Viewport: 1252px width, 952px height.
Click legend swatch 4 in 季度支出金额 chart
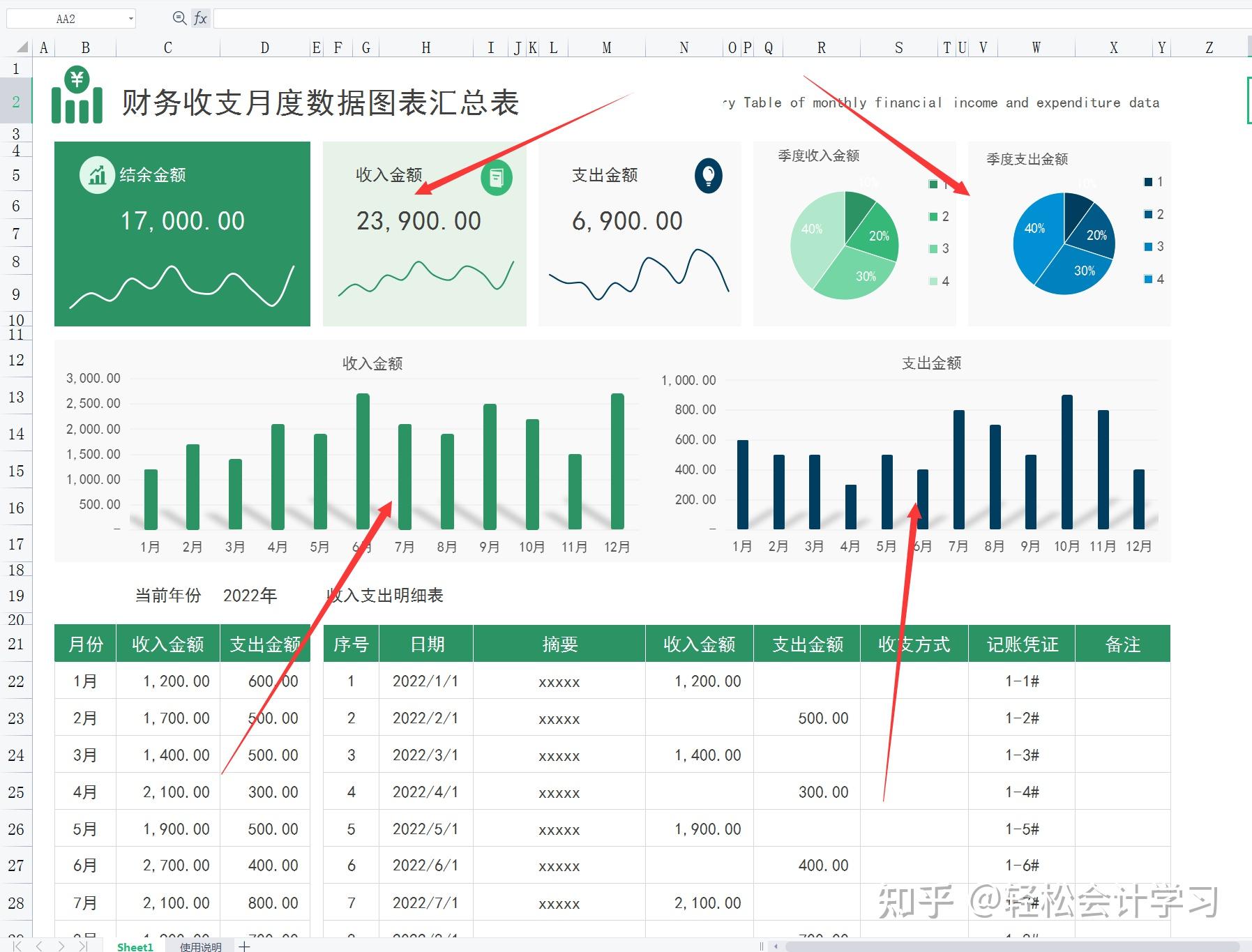(1148, 279)
